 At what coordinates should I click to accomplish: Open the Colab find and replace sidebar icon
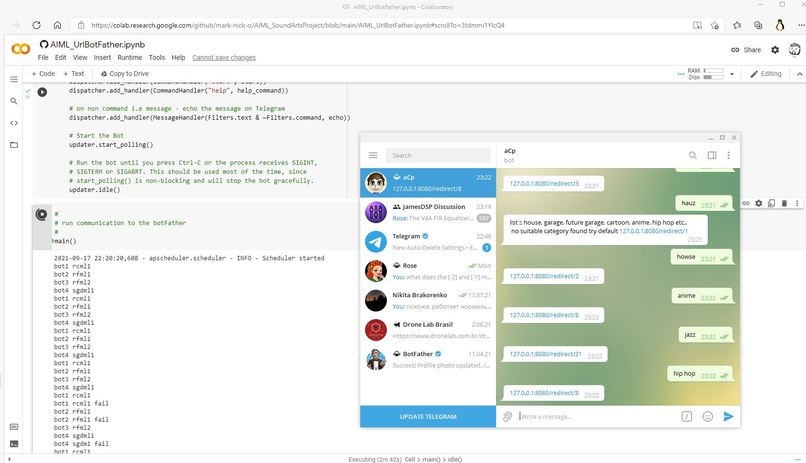[x=14, y=101]
